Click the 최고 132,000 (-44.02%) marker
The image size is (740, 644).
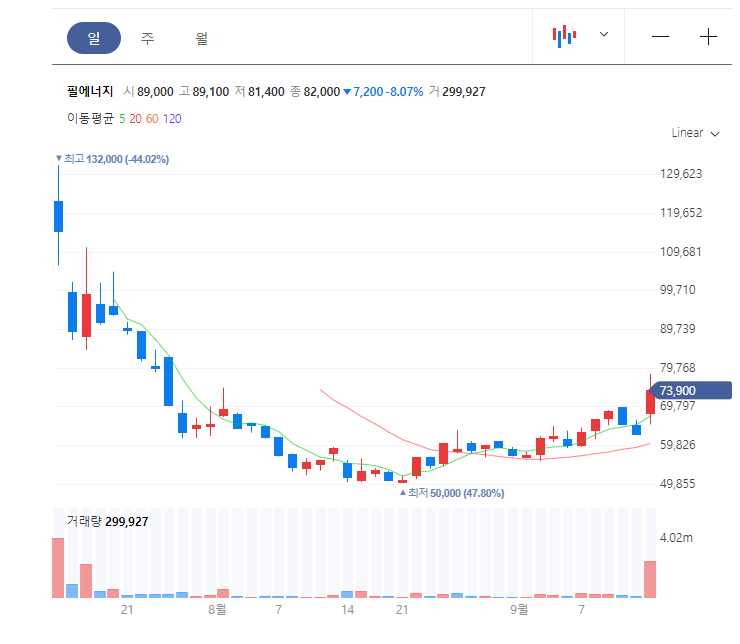pyautogui.click(x=112, y=159)
